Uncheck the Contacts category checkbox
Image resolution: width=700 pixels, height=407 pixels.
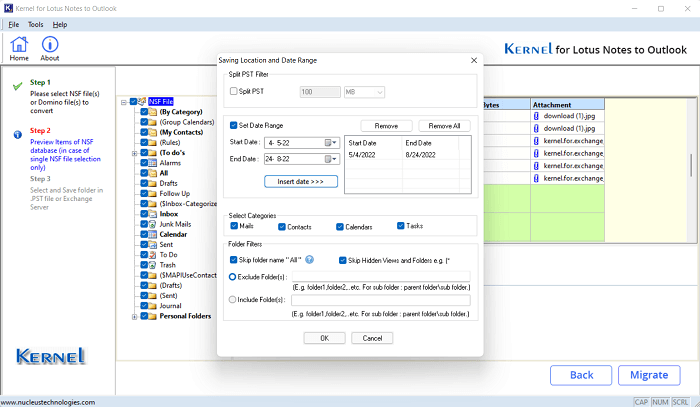tap(282, 227)
